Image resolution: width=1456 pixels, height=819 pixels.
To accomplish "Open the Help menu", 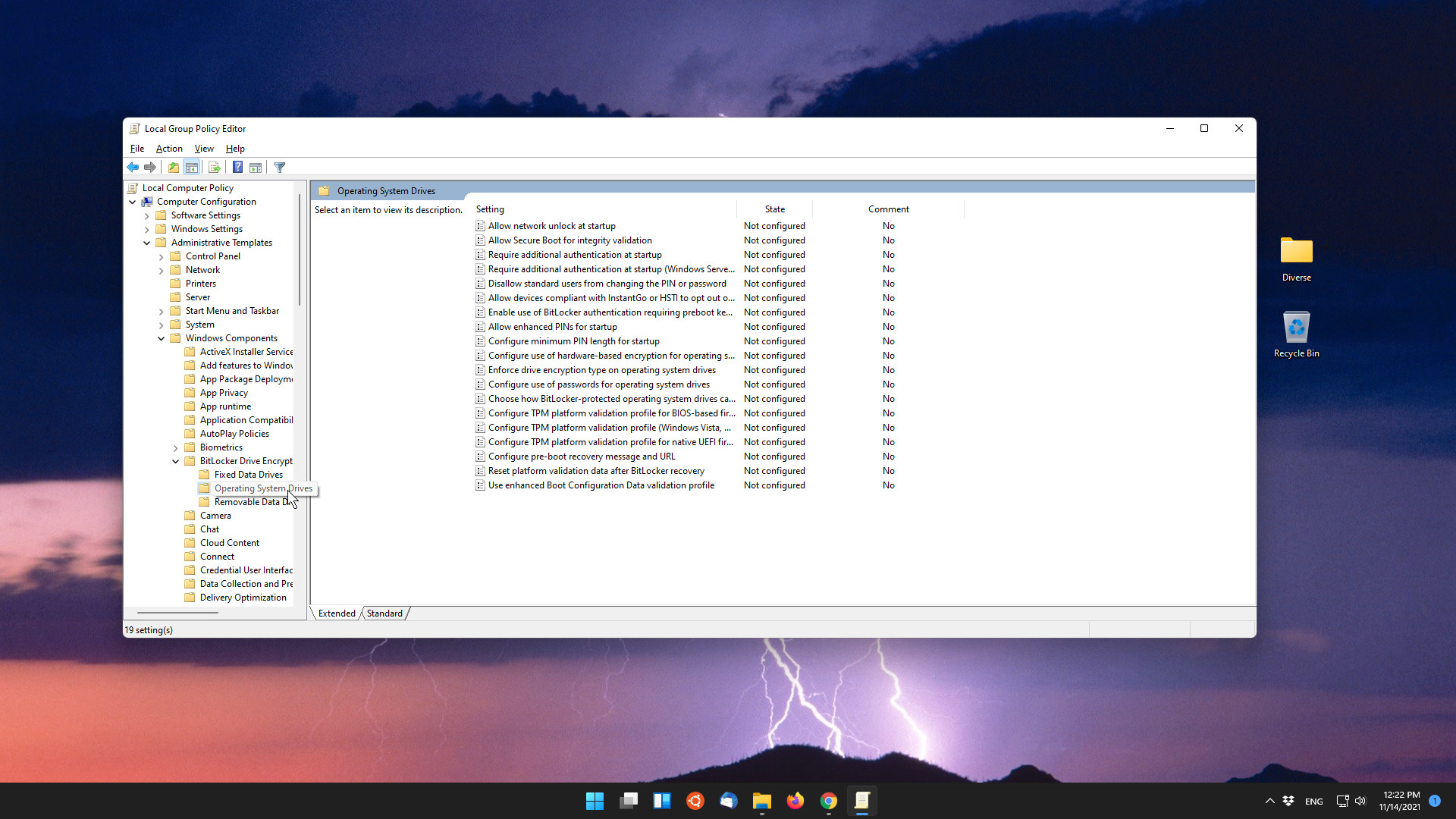I will tap(235, 149).
